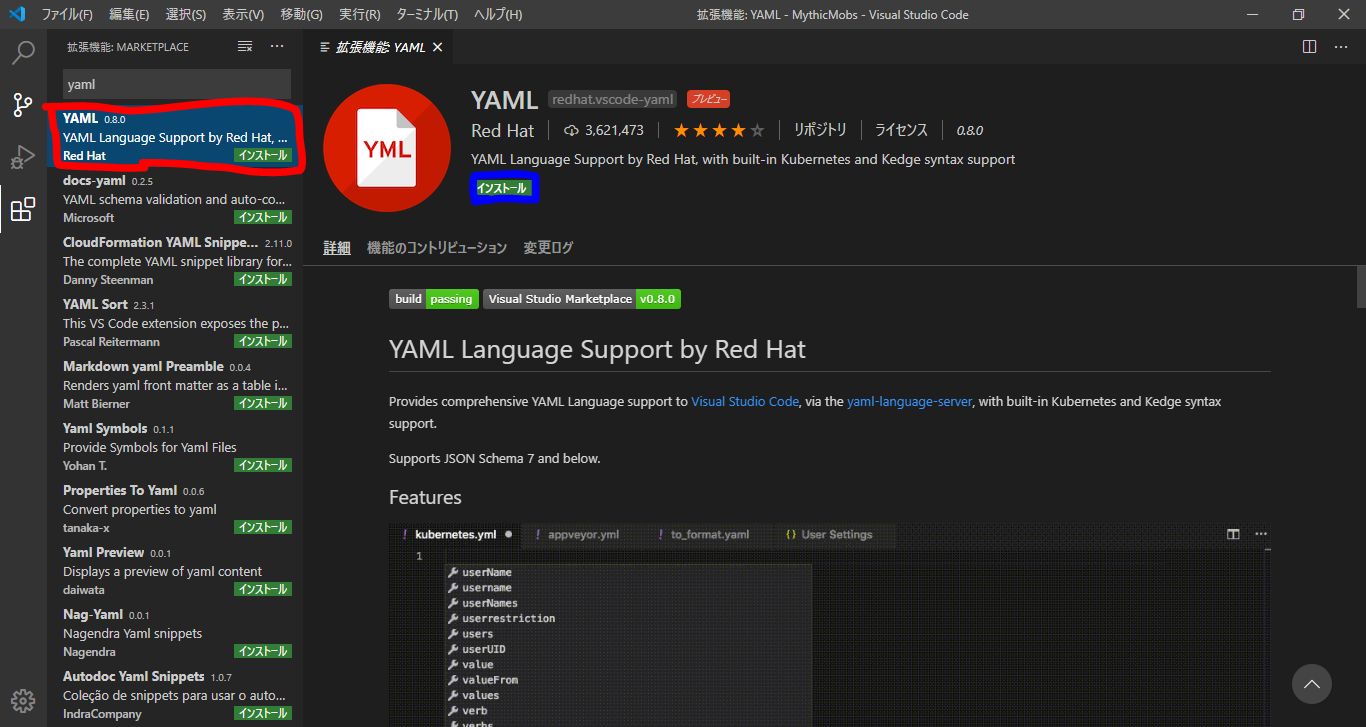Open the Manage gear menu
The width and height of the screenshot is (1366, 727).
[x=23, y=700]
